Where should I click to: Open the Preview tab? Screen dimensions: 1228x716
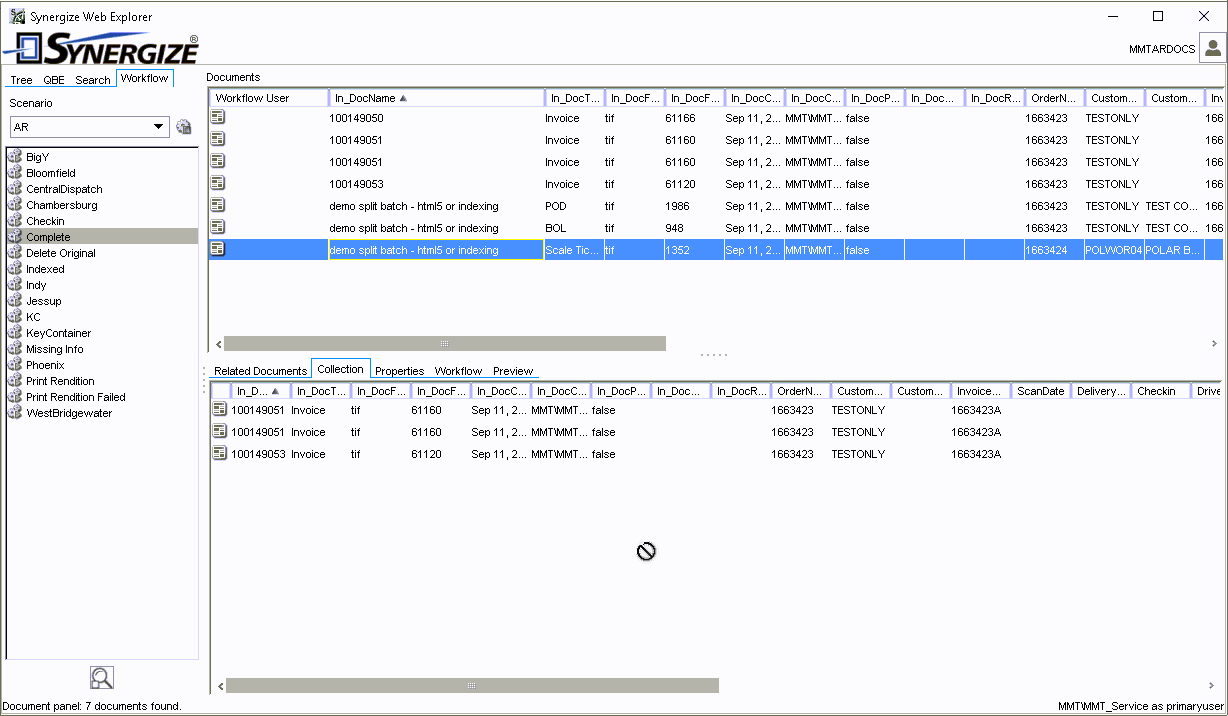click(513, 371)
